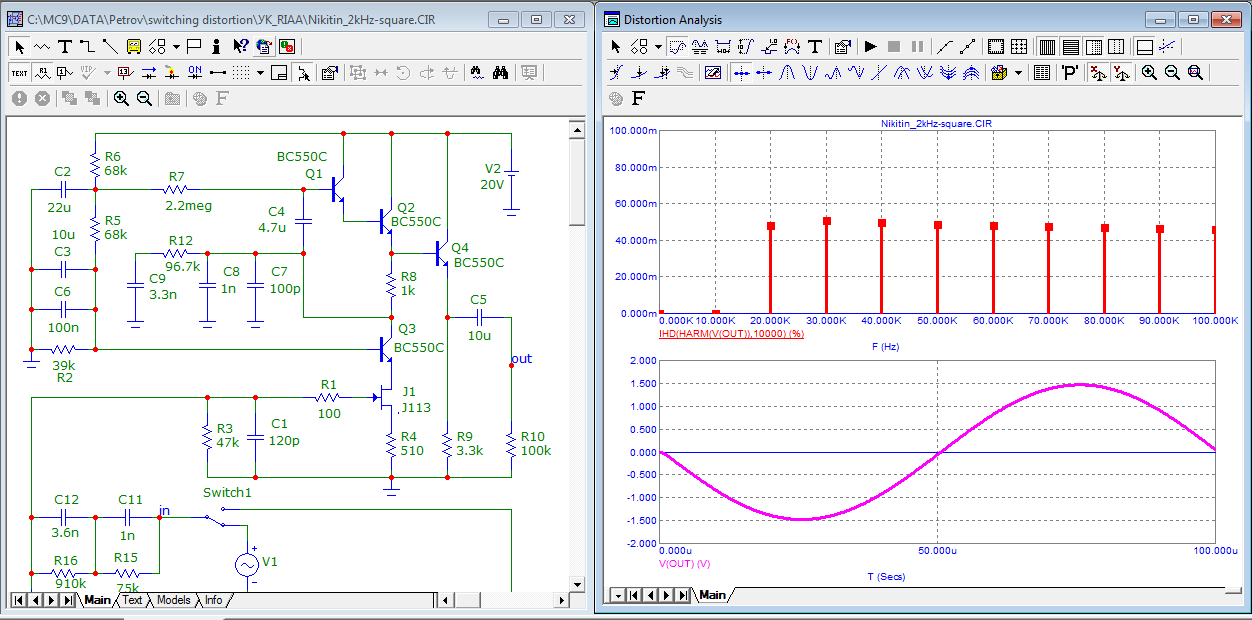
Task: Choose the diagonal wire drawing tool
Action: 110,46
